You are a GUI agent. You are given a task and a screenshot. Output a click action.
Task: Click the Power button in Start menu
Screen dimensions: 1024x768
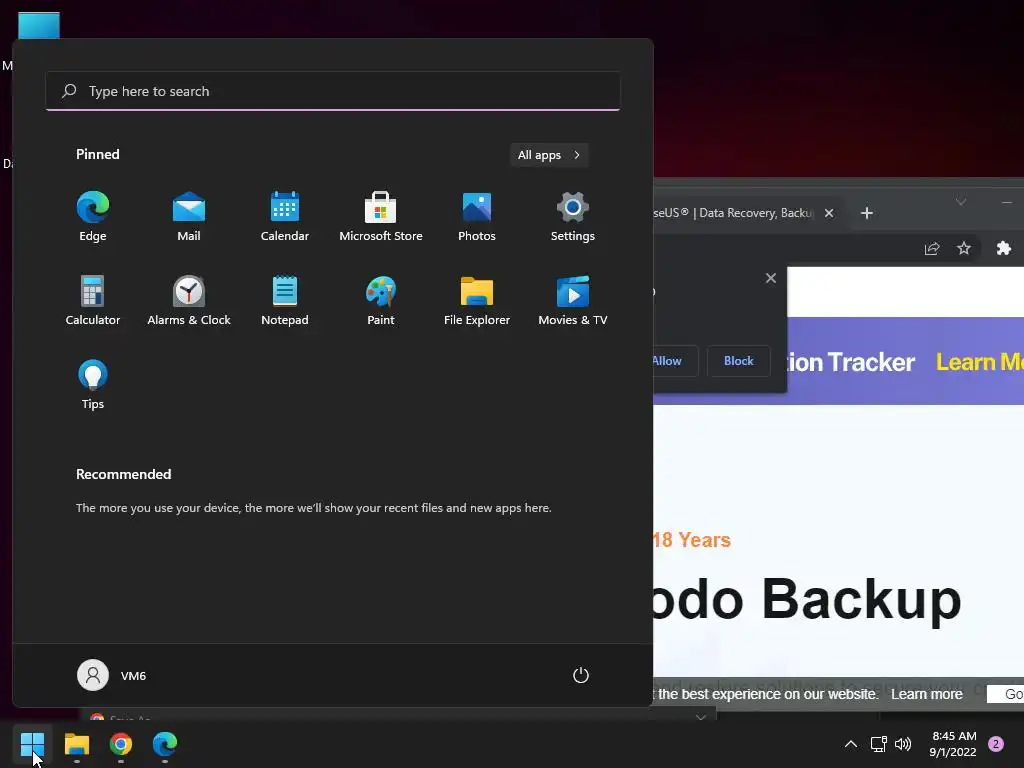pyautogui.click(x=581, y=675)
